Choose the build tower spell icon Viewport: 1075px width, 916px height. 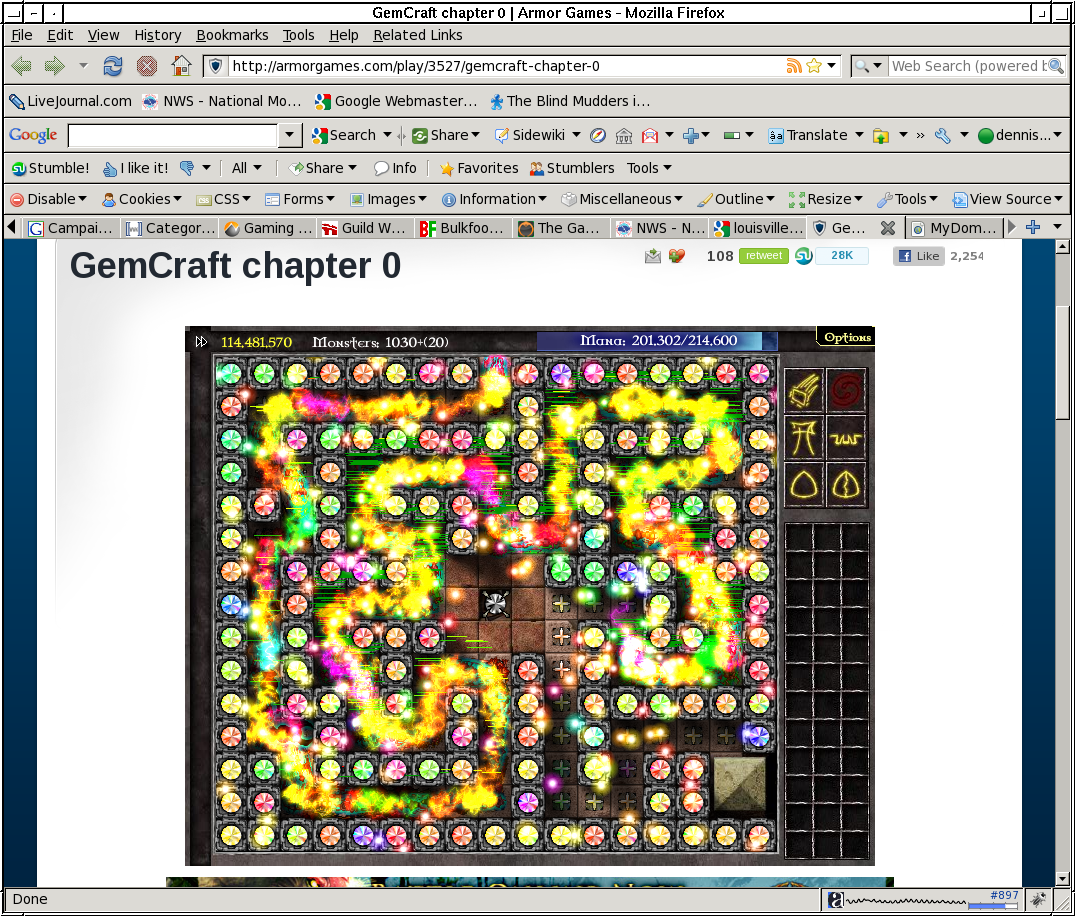tap(804, 437)
